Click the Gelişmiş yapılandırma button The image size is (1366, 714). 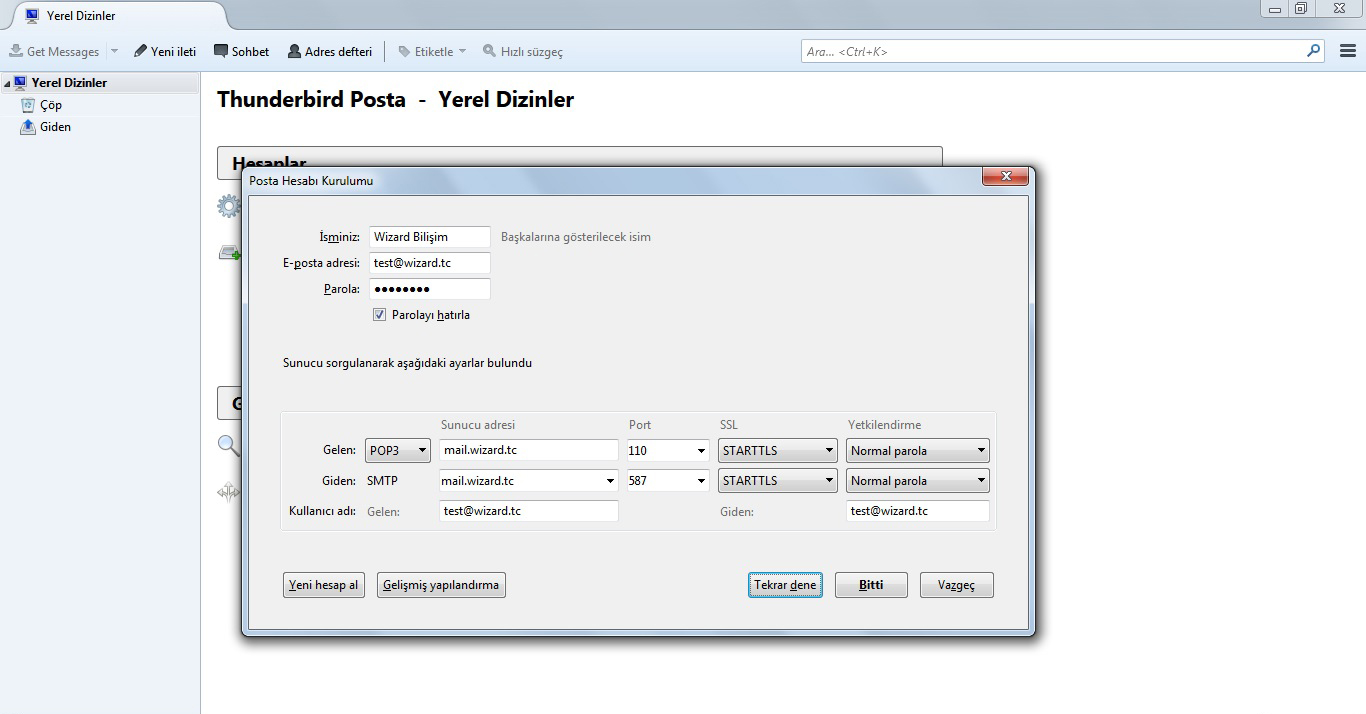[x=441, y=585]
